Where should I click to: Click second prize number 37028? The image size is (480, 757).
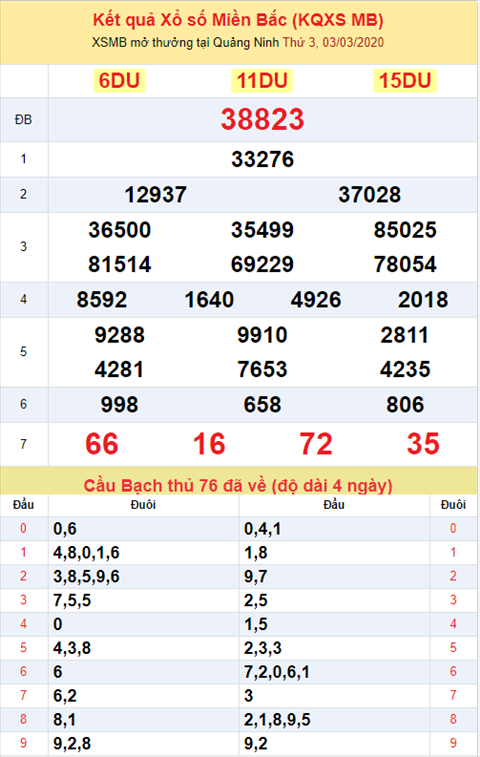click(x=369, y=195)
